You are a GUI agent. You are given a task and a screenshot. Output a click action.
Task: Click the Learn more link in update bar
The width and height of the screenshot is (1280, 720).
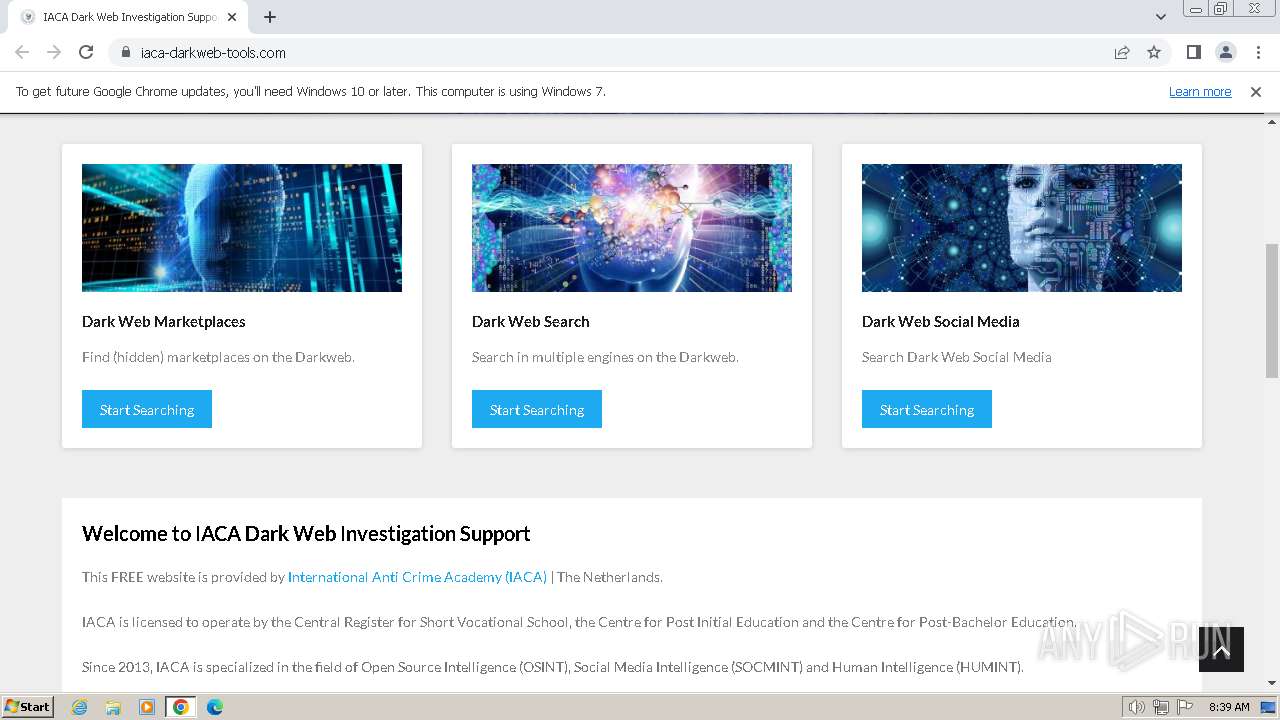pos(1200,91)
